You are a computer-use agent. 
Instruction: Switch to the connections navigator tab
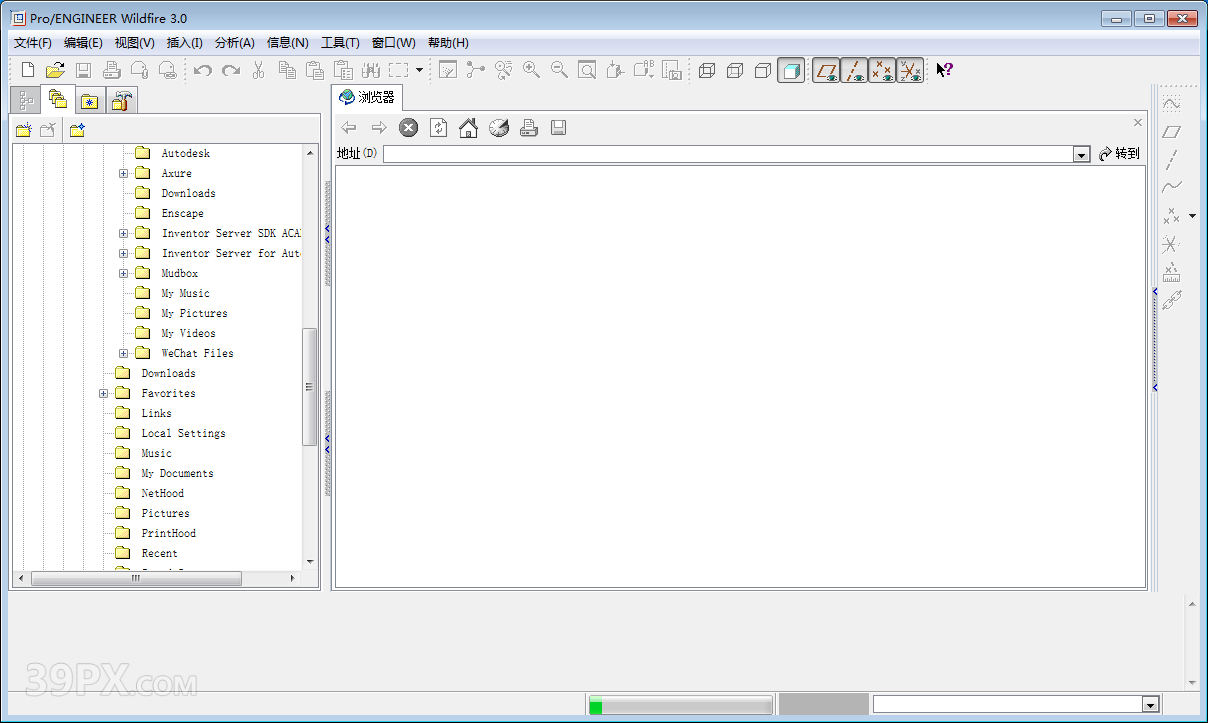point(121,101)
